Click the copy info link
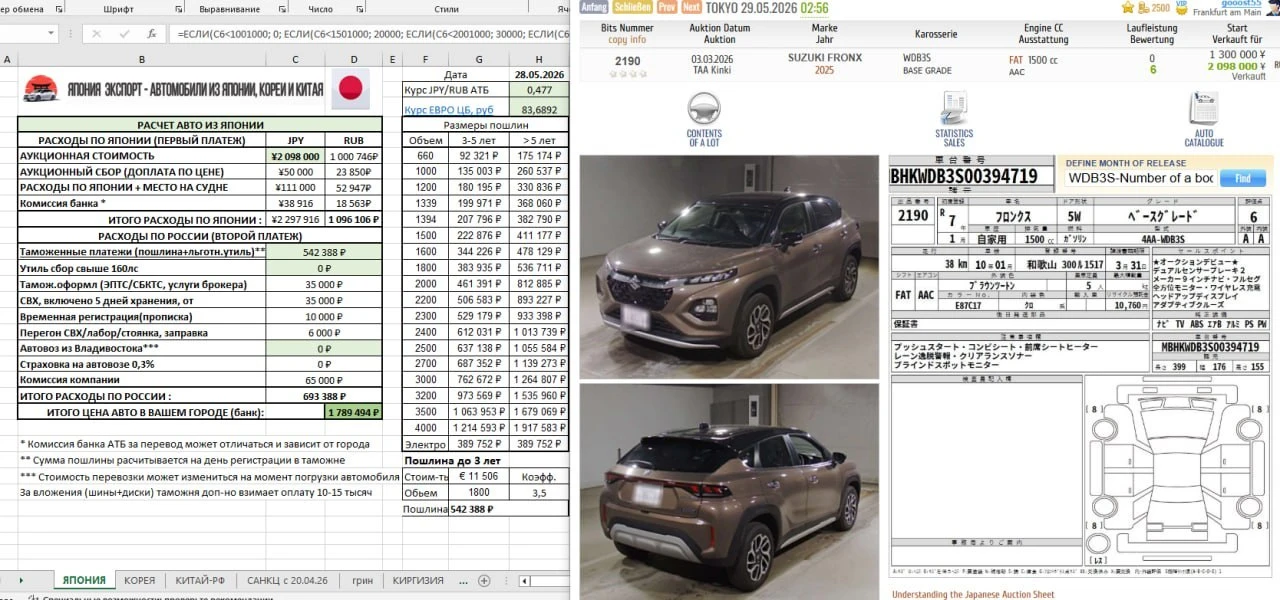 point(626,40)
